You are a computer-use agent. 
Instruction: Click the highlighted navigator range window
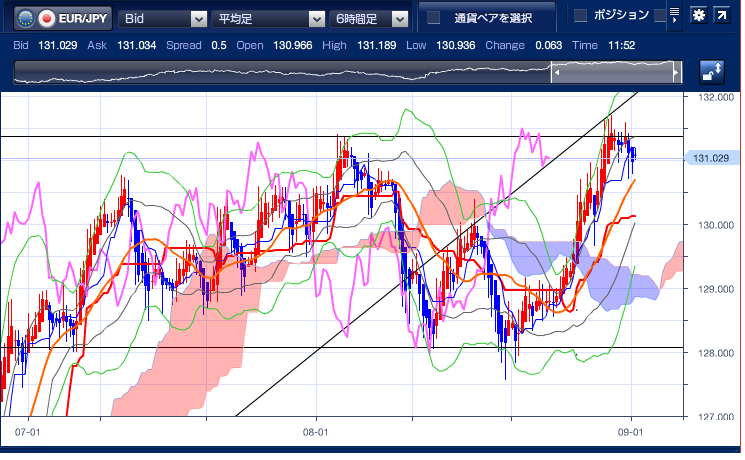pos(616,72)
